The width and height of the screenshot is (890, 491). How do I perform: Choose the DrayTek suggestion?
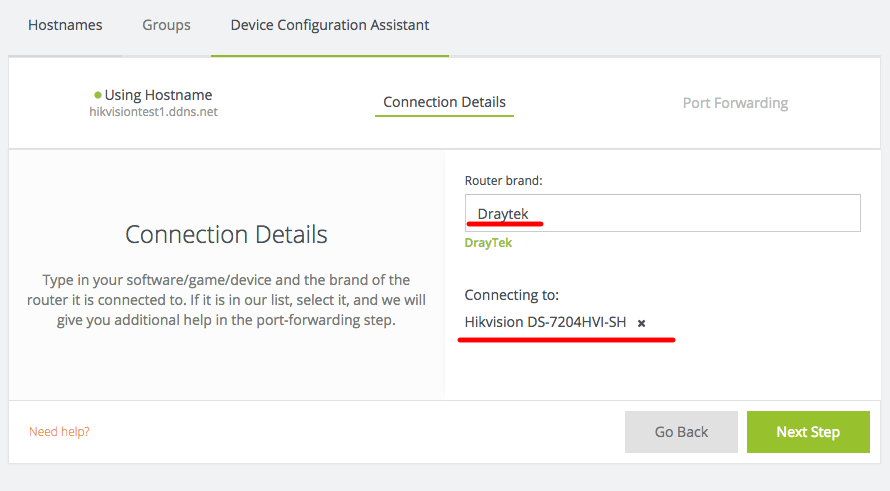tap(488, 243)
